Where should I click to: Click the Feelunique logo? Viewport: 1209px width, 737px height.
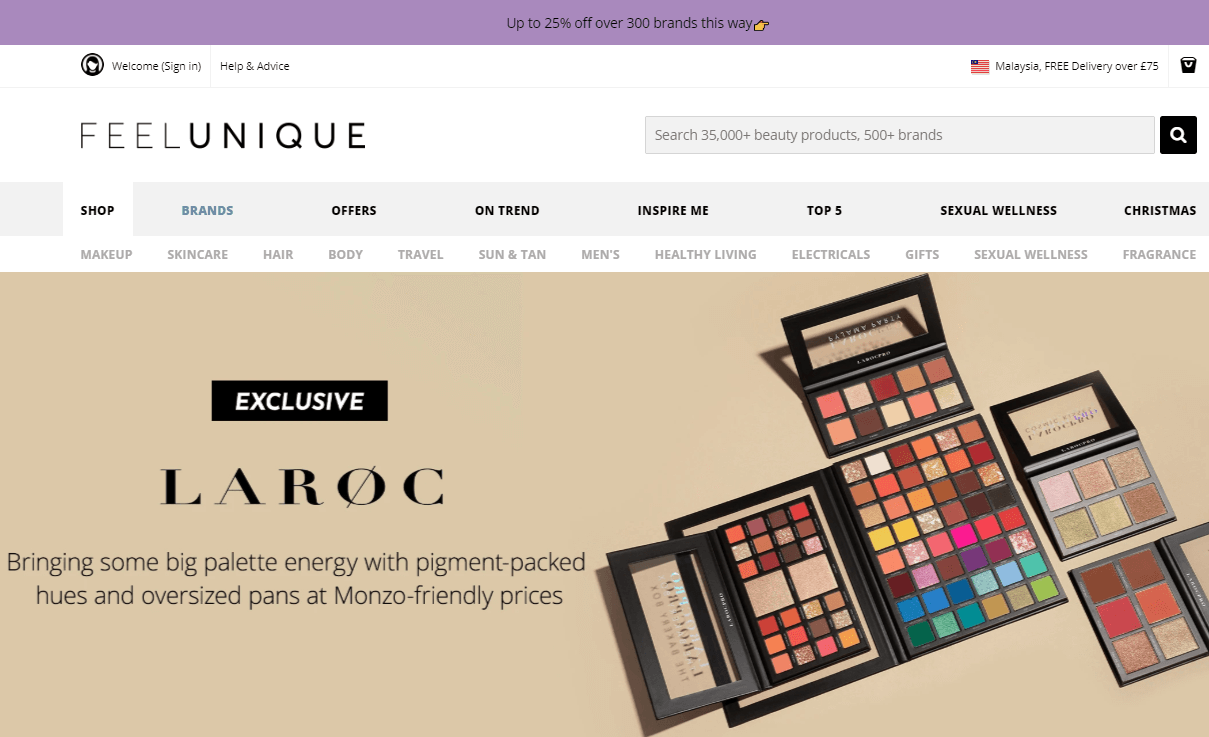tap(223, 135)
